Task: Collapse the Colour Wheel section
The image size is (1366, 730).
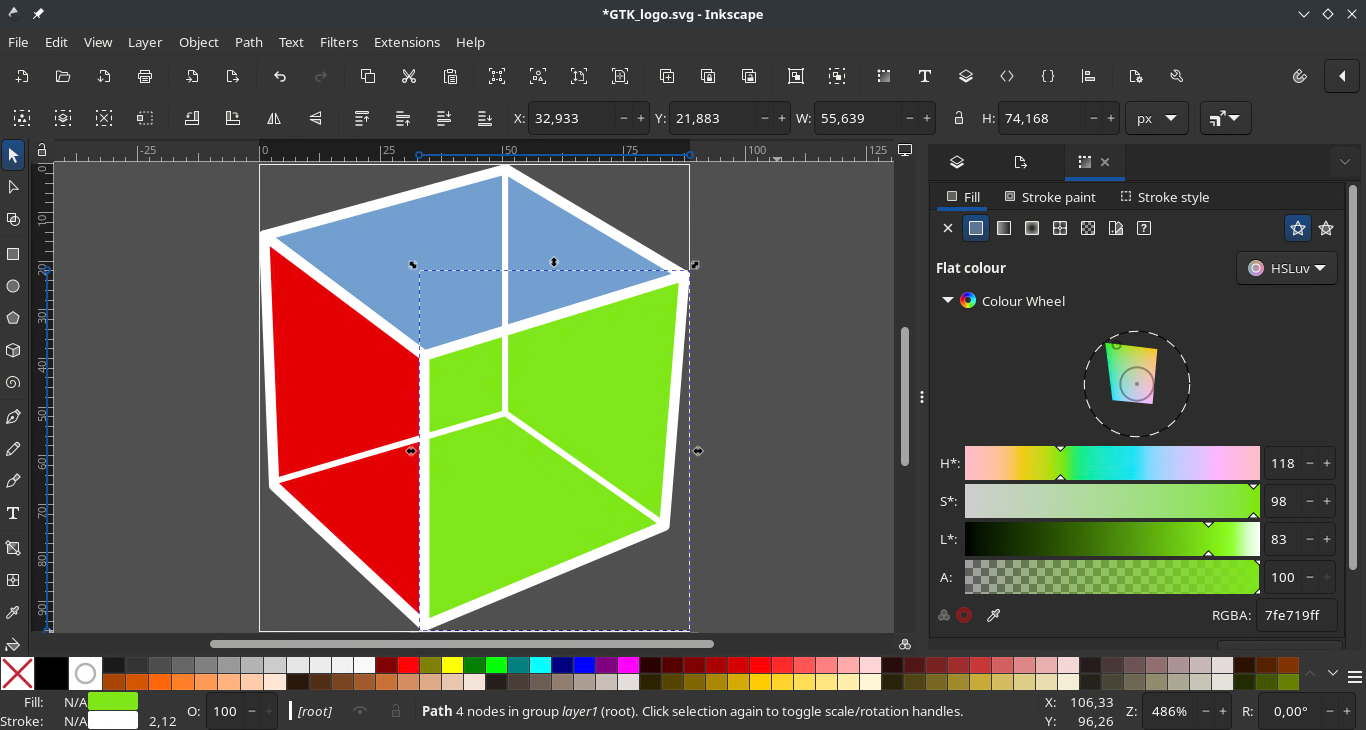Action: (947, 300)
